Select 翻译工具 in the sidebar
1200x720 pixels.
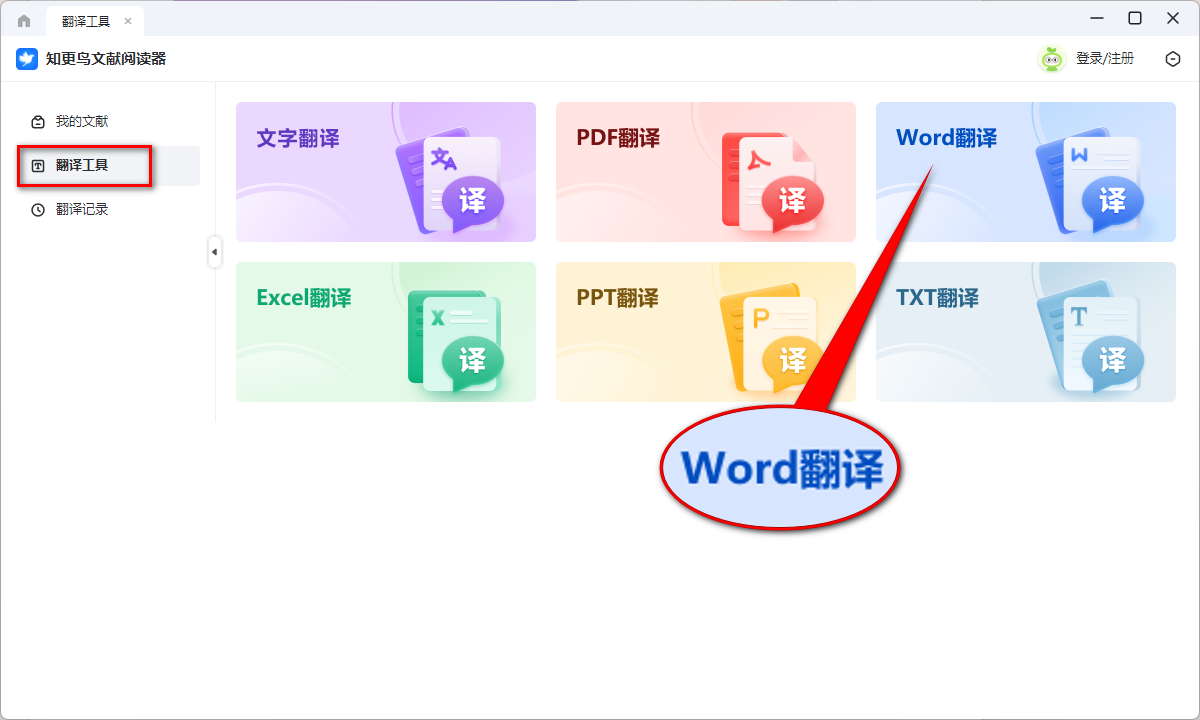tap(108, 166)
